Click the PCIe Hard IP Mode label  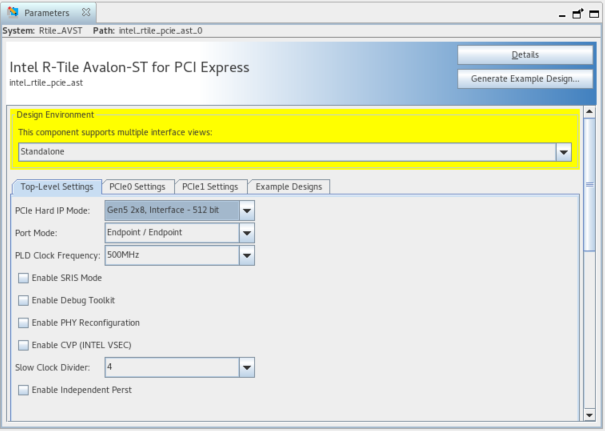coord(52,211)
